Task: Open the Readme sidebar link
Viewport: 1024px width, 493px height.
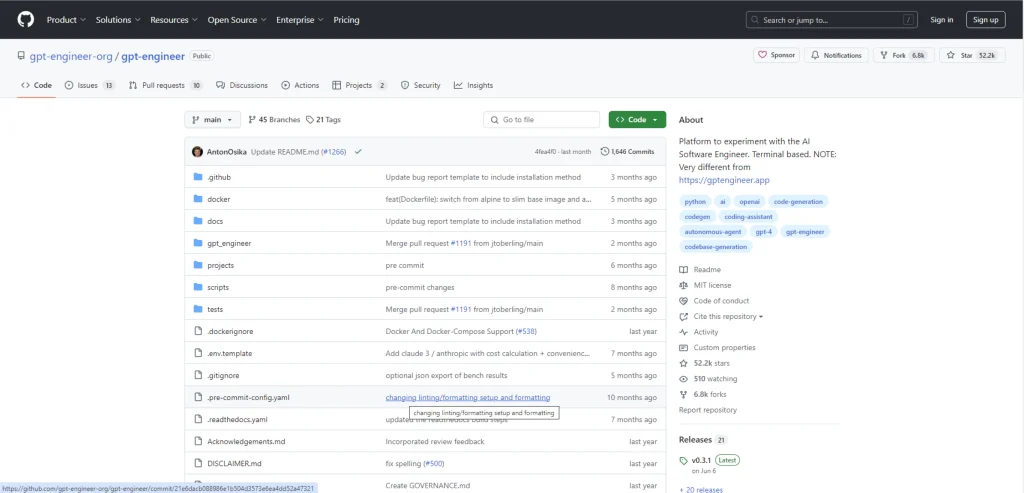Action: (x=700, y=270)
